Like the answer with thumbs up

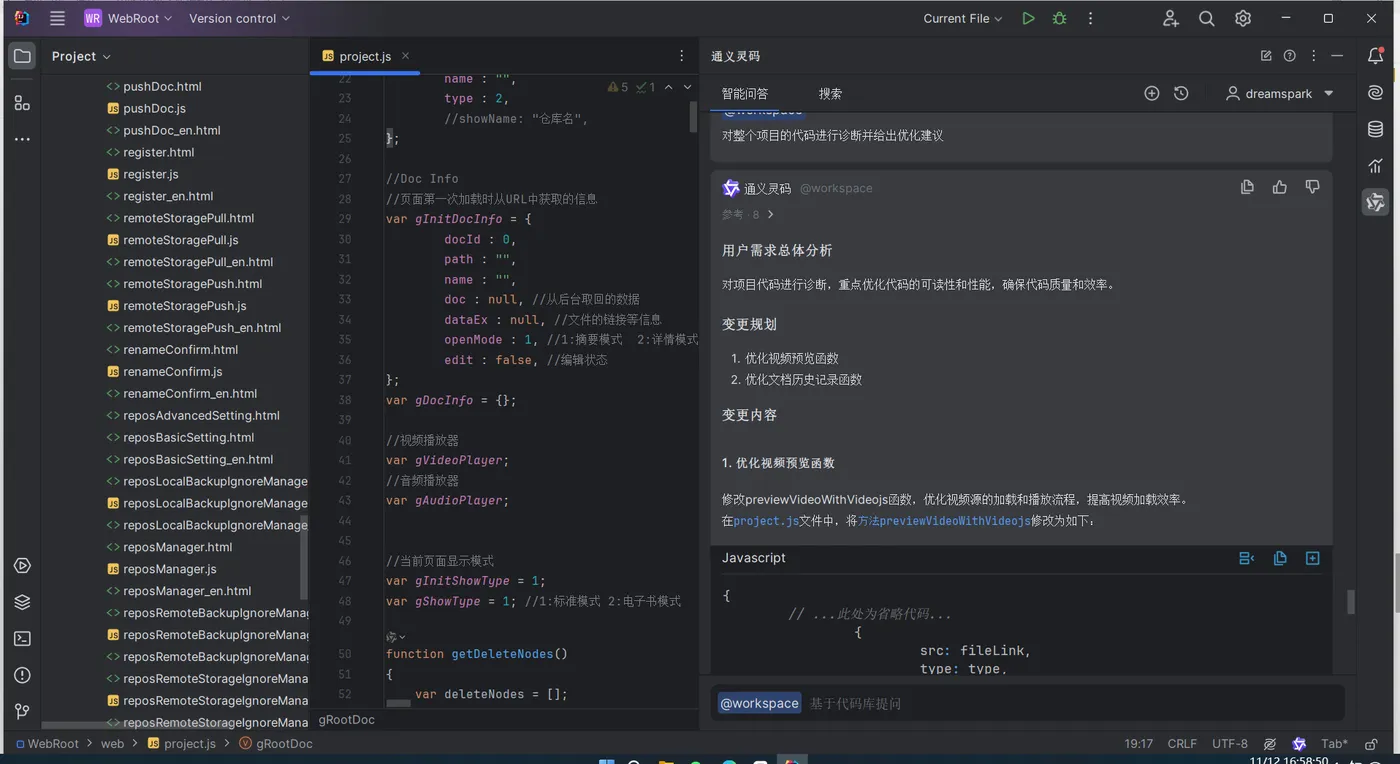(x=1280, y=187)
